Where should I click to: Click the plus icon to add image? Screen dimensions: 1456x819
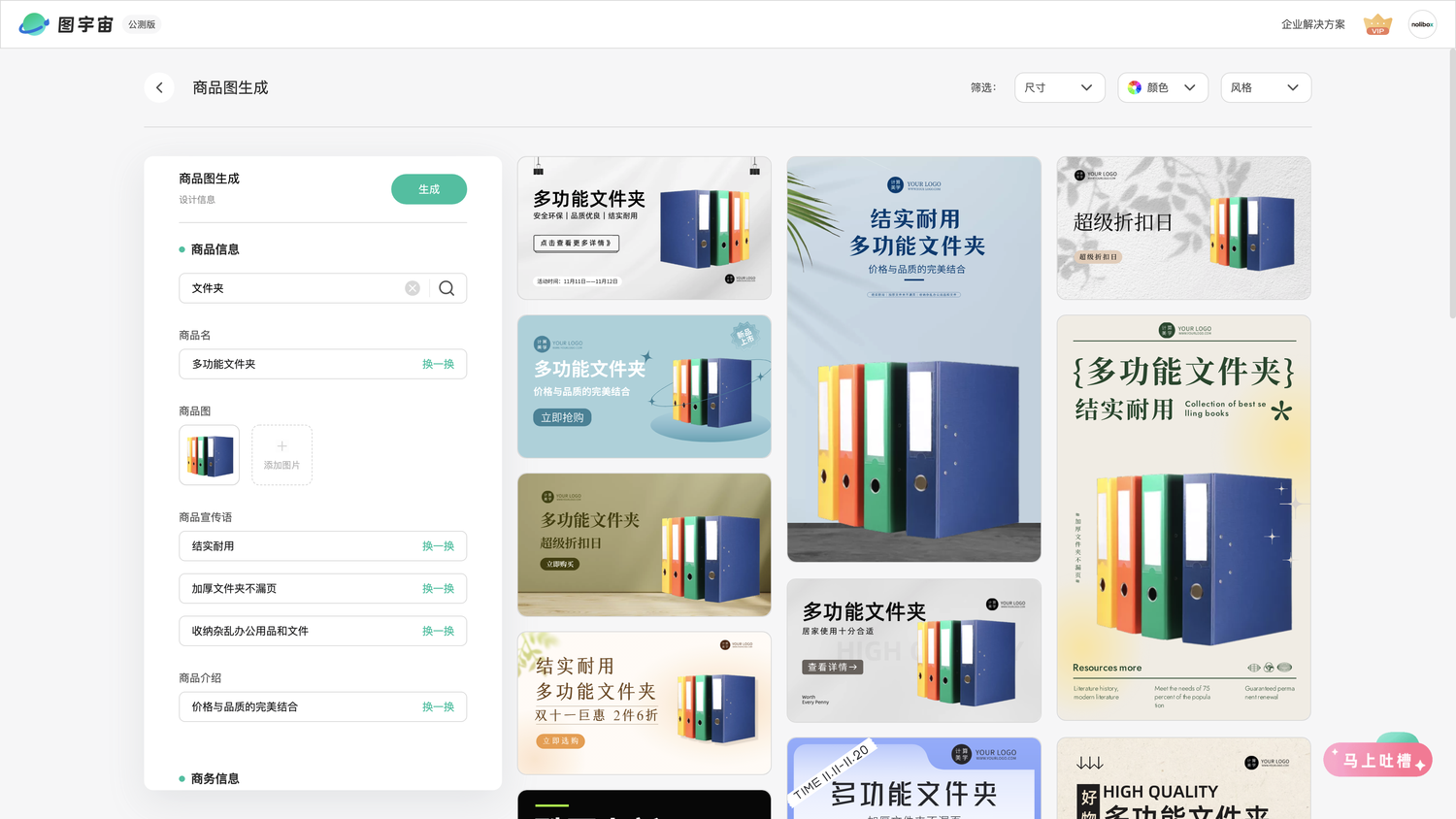point(281,446)
